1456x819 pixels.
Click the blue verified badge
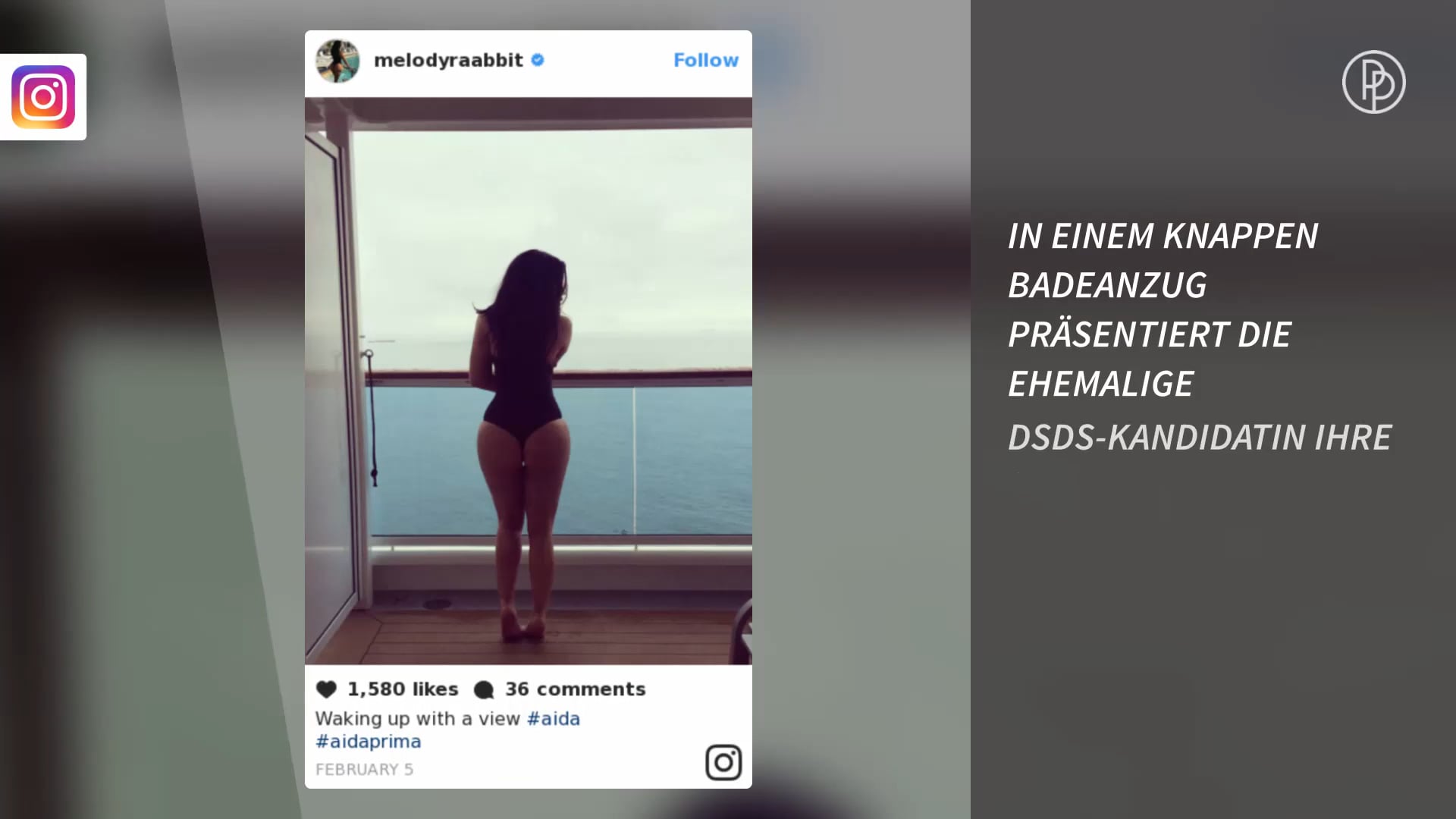[x=538, y=60]
